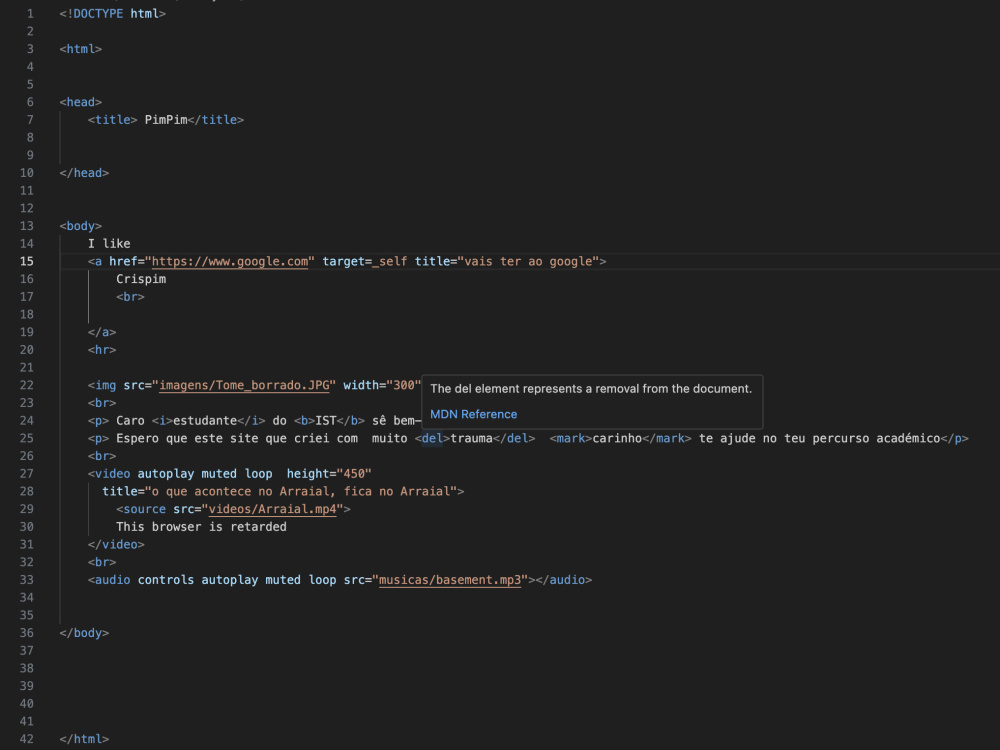
Task: Click 'This browser is' fallback text
Action: point(169,527)
